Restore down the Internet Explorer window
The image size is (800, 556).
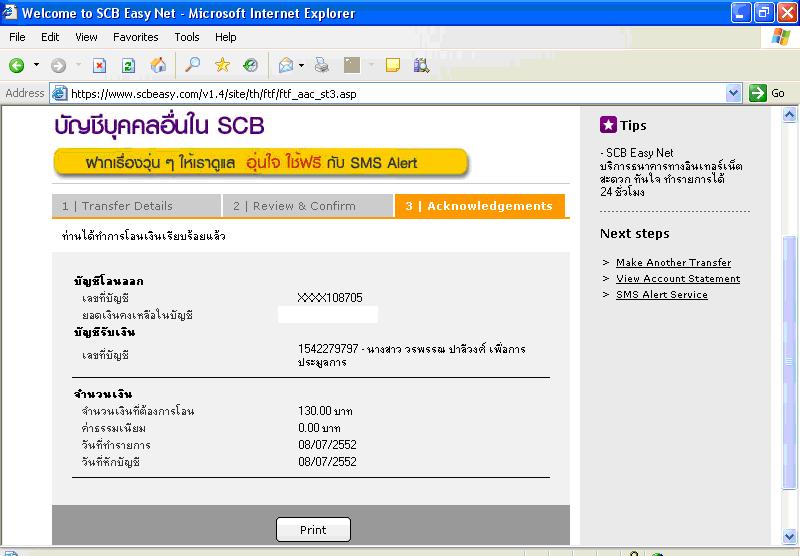(x=763, y=13)
